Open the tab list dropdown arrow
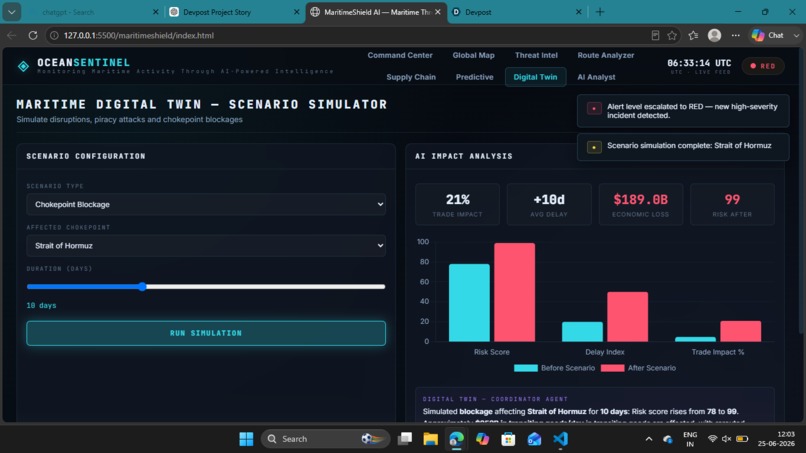The height and width of the screenshot is (453, 806). [x=11, y=12]
